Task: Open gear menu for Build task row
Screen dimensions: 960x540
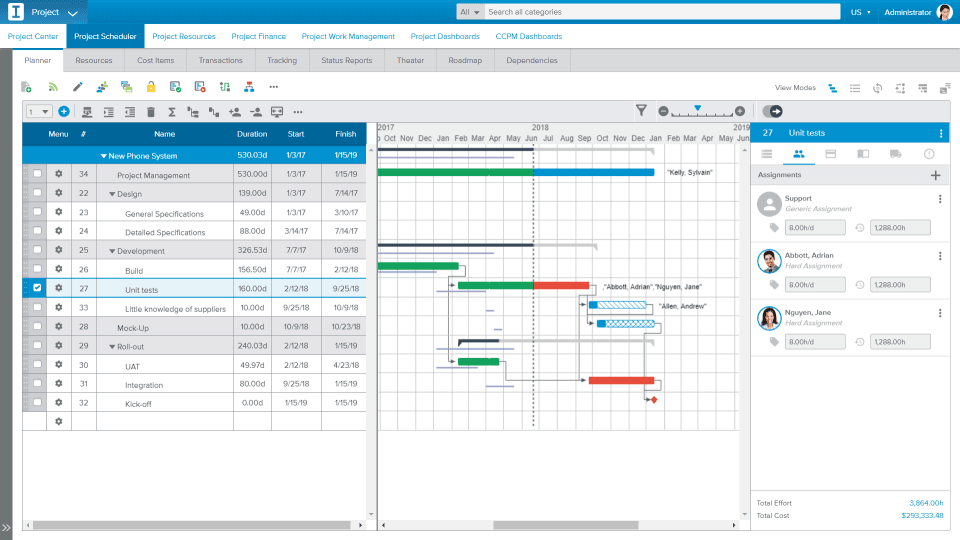Action: [59, 269]
